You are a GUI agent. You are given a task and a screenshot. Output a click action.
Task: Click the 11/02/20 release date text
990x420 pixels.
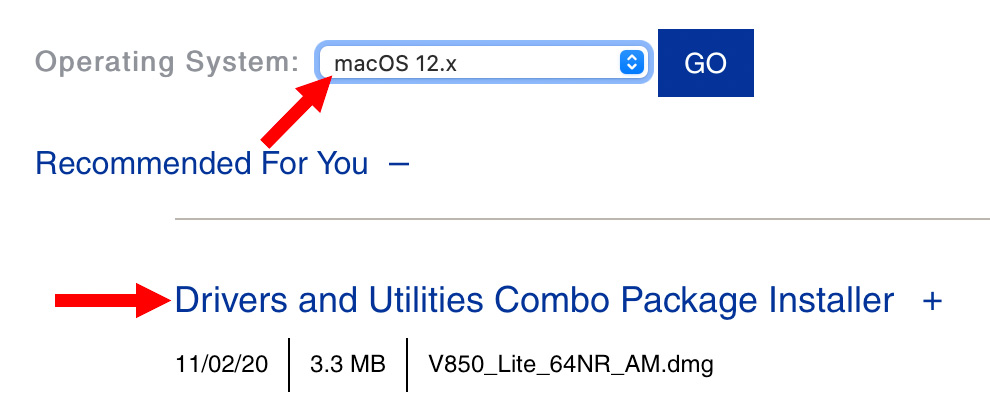point(222,364)
